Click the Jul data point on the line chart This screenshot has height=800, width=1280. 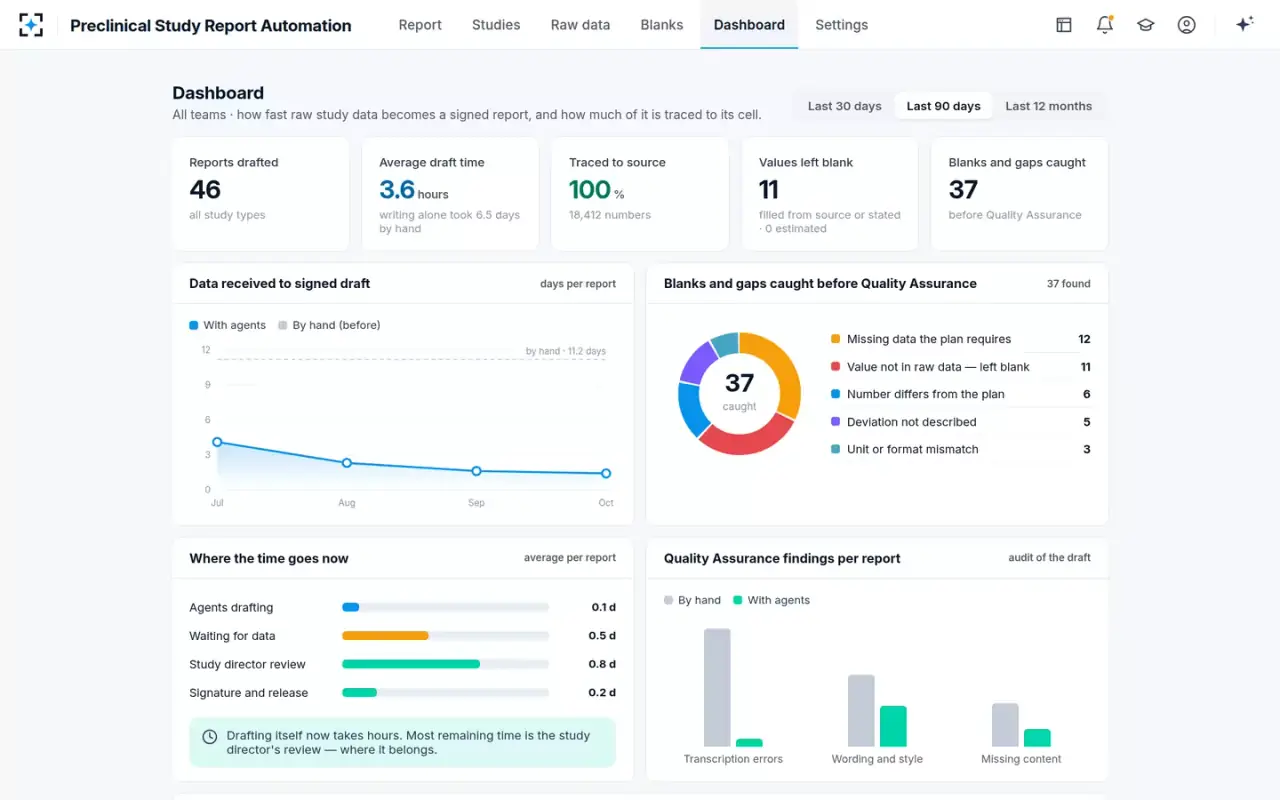pos(217,442)
